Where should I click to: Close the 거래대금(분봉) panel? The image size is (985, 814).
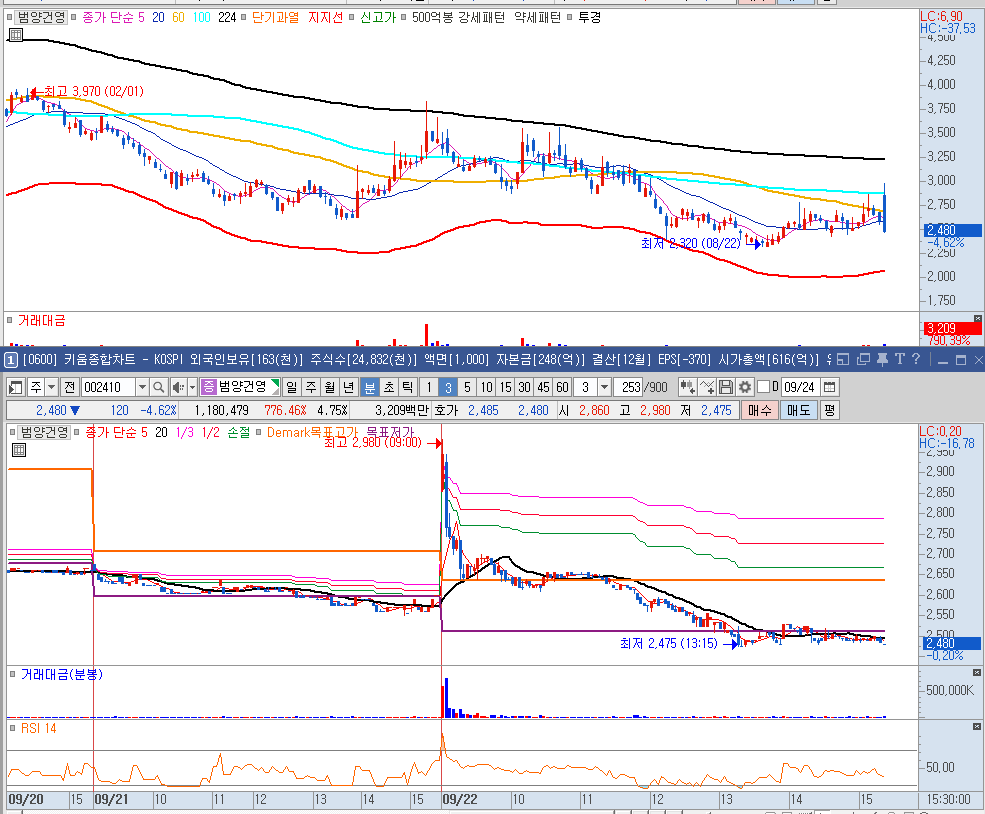pos(977,673)
